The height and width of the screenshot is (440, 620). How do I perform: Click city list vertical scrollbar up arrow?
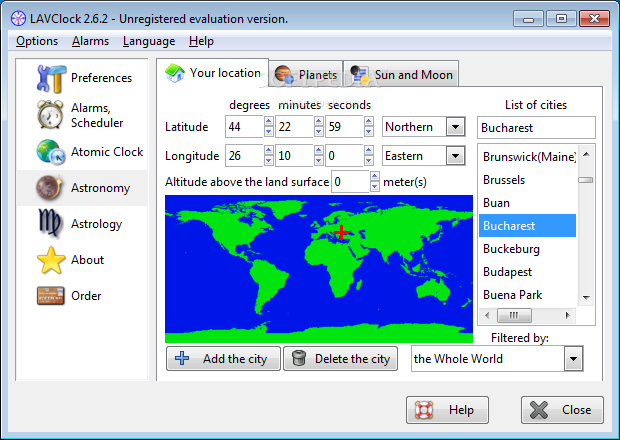(586, 154)
